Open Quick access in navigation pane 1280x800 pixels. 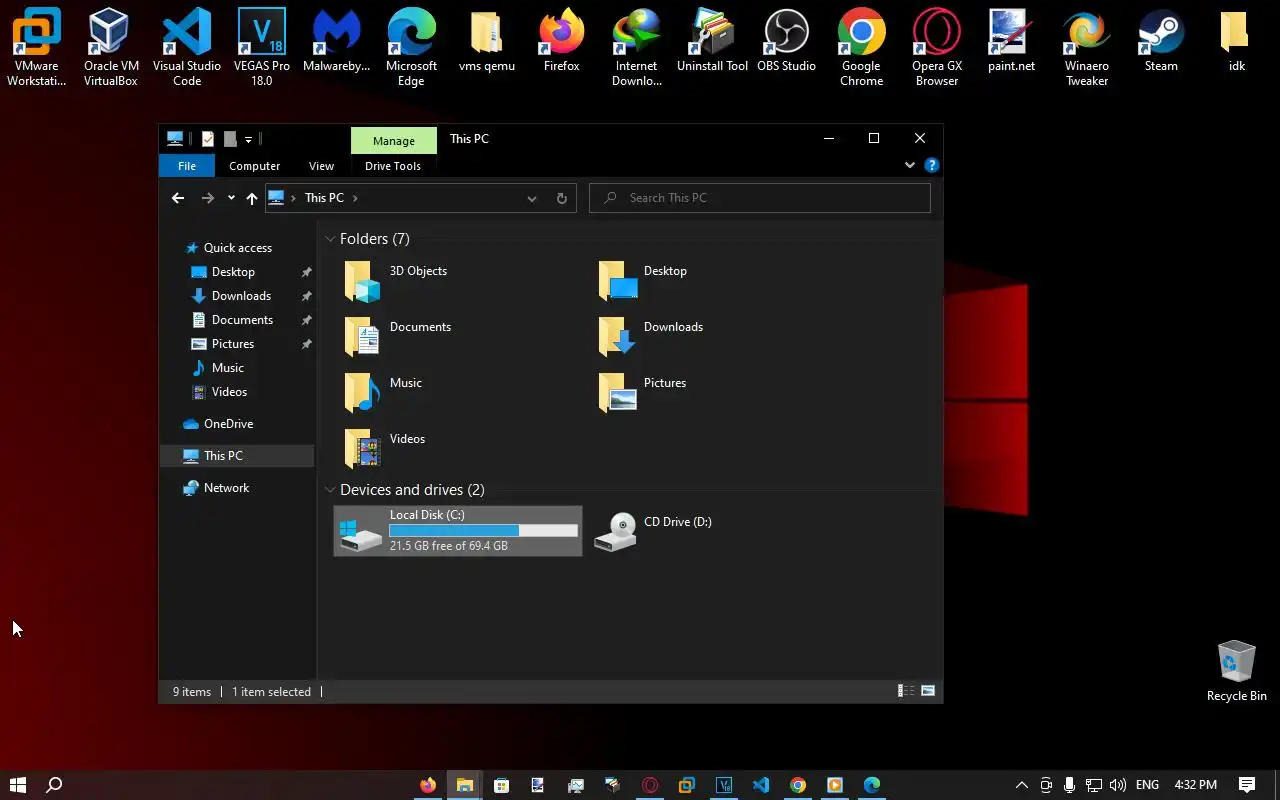click(237, 248)
